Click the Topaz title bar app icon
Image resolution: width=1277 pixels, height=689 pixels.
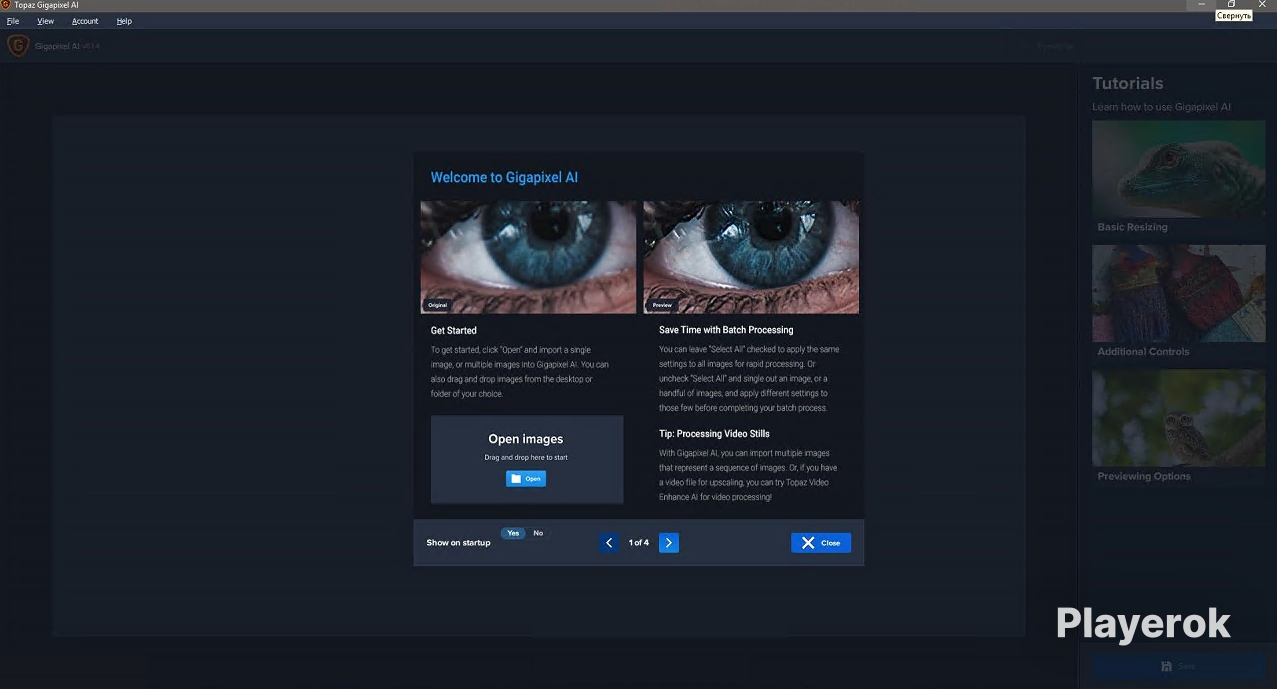[6, 5]
